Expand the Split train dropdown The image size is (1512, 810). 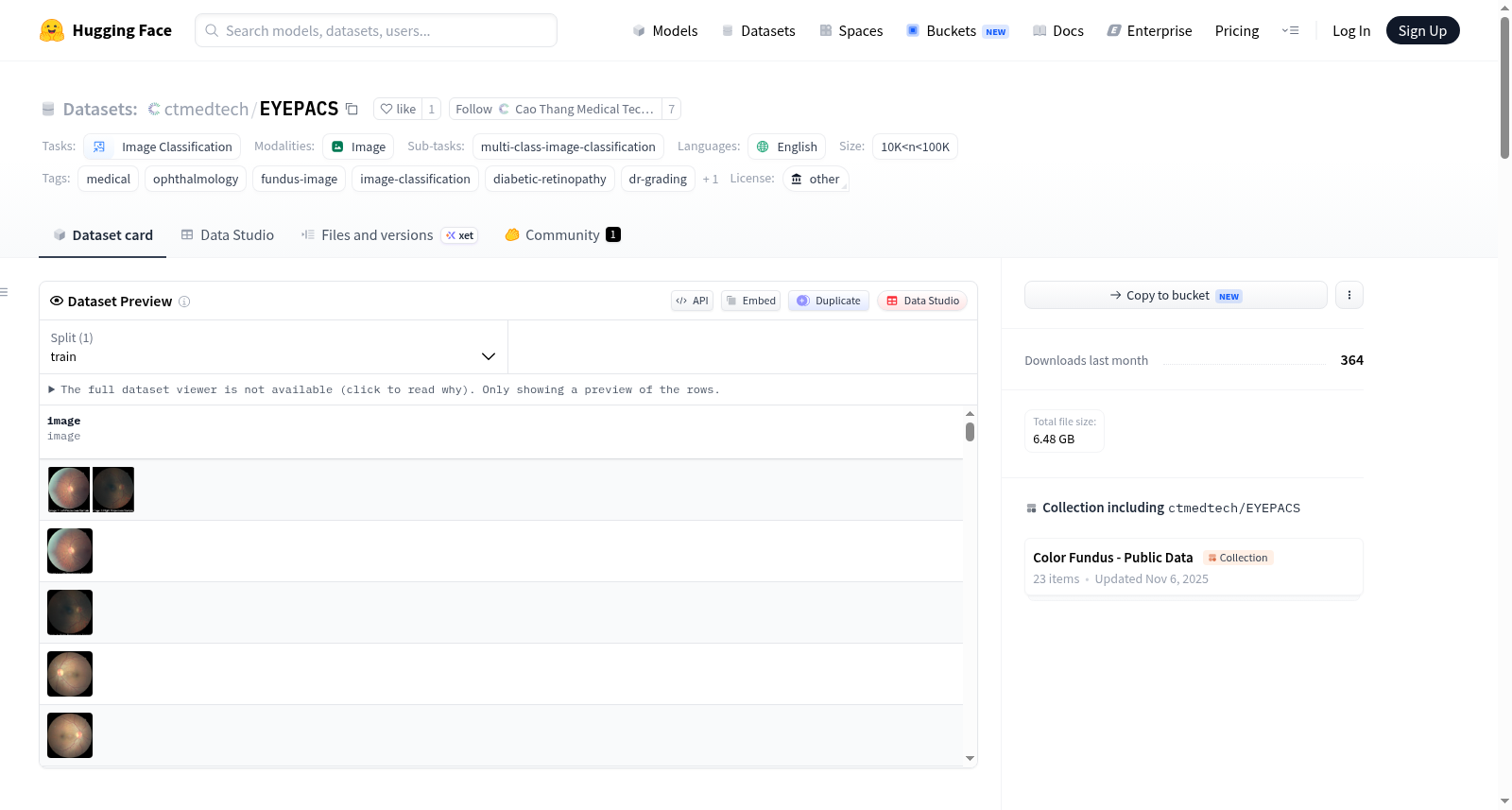click(273, 347)
